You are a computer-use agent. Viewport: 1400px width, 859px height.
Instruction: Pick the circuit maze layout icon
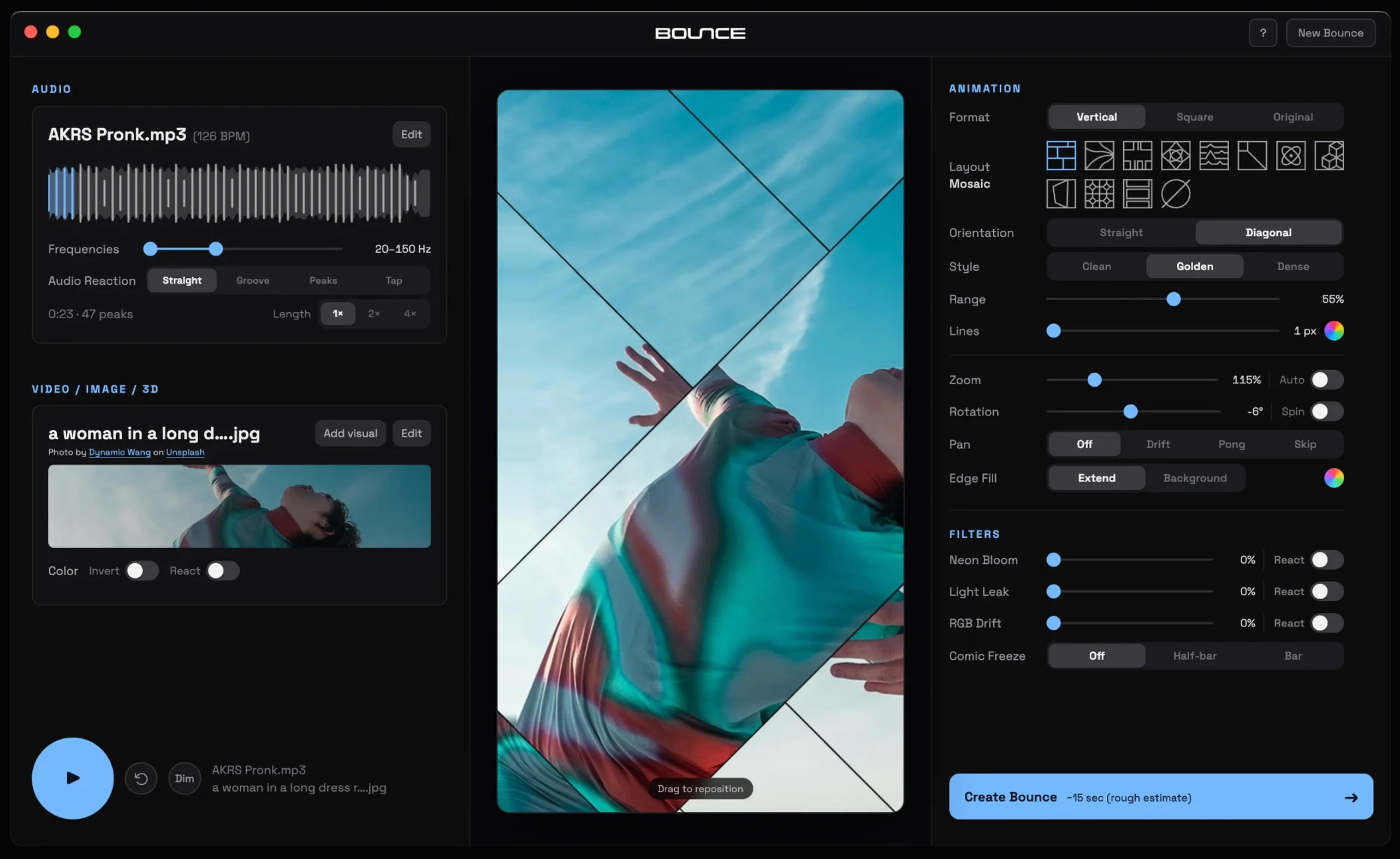[1137, 156]
